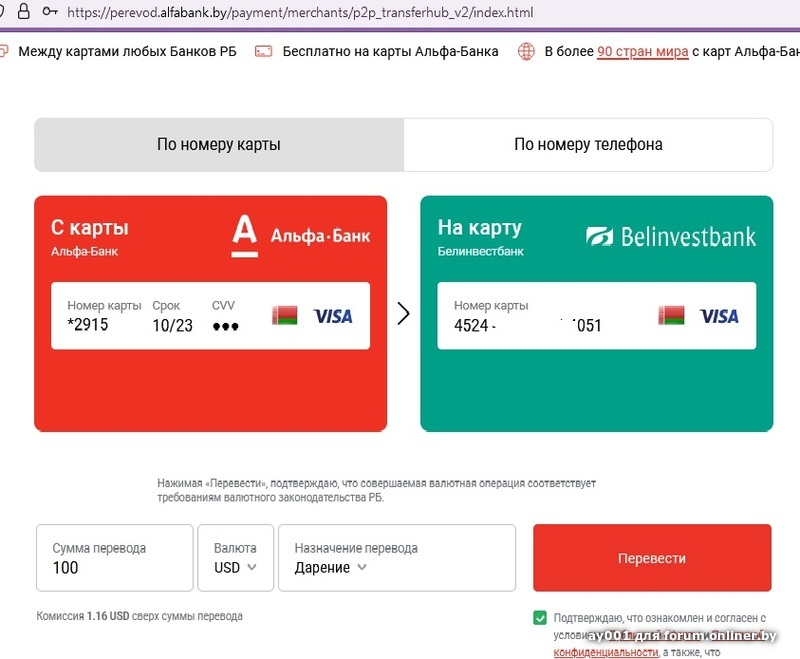Click VISA logo on source card
800x659 pixels.
333,316
